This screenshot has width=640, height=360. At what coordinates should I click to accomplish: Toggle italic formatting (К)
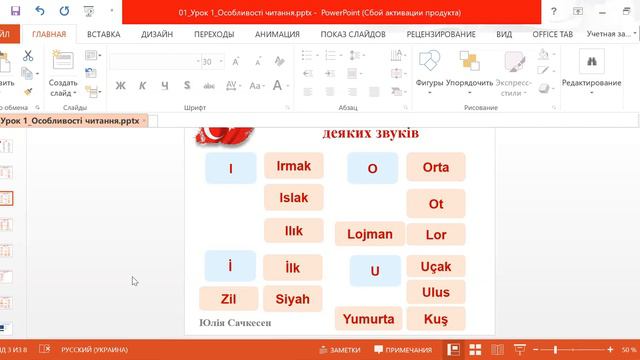pos(142,86)
